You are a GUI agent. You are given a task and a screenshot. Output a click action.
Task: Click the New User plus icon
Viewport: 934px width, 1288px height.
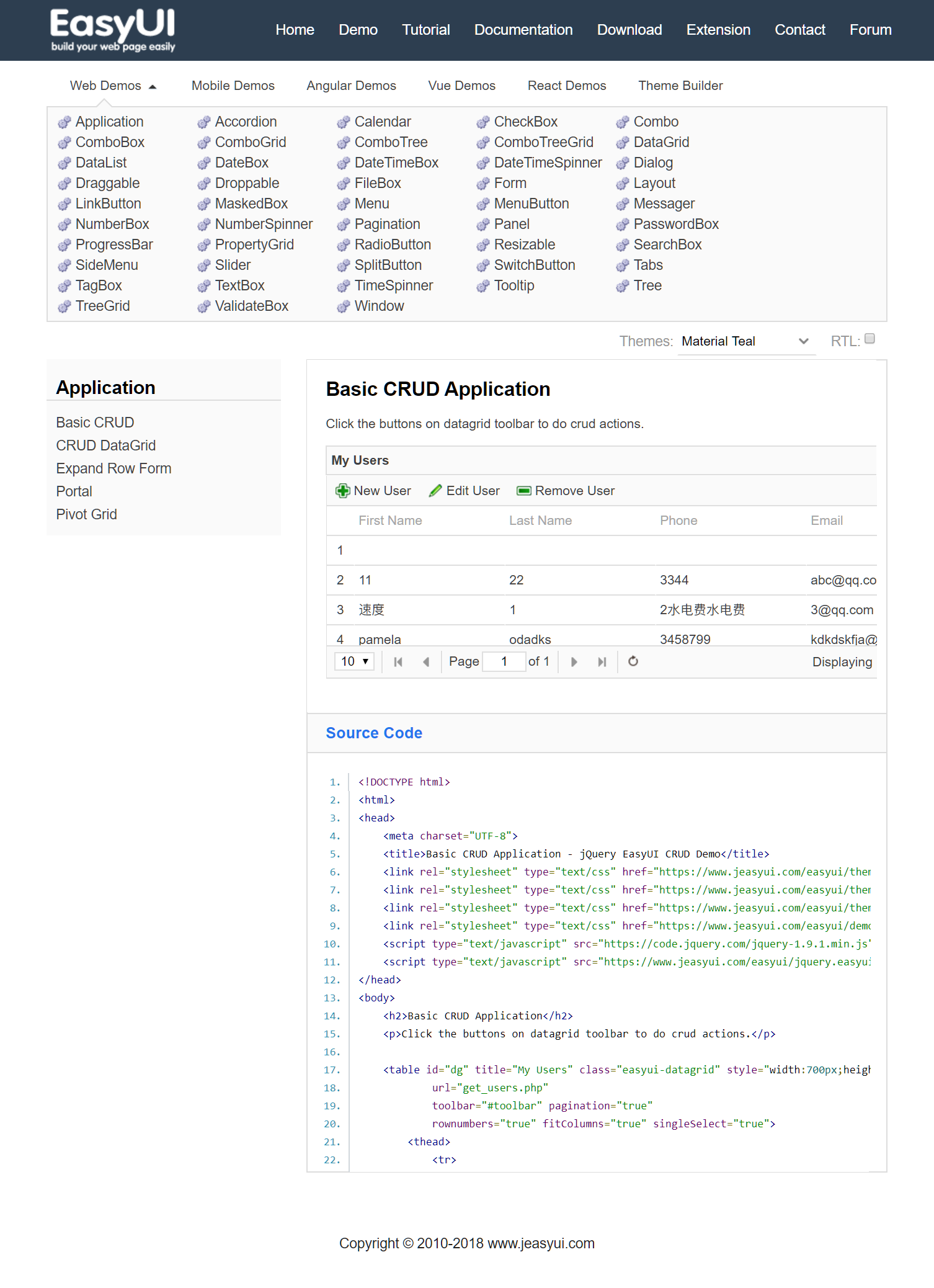342,491
